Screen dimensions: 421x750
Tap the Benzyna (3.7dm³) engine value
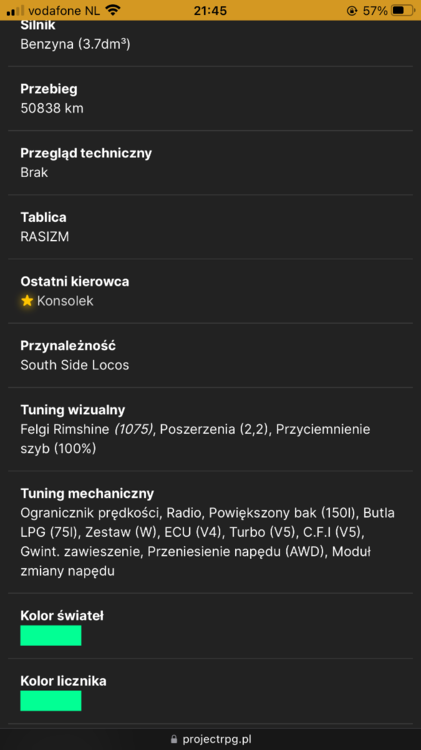[x=75, y=44]
